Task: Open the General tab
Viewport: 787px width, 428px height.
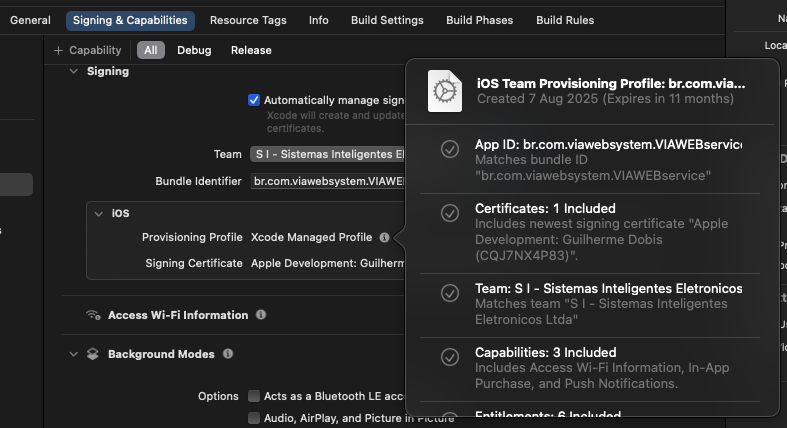Action: [30, 21]
